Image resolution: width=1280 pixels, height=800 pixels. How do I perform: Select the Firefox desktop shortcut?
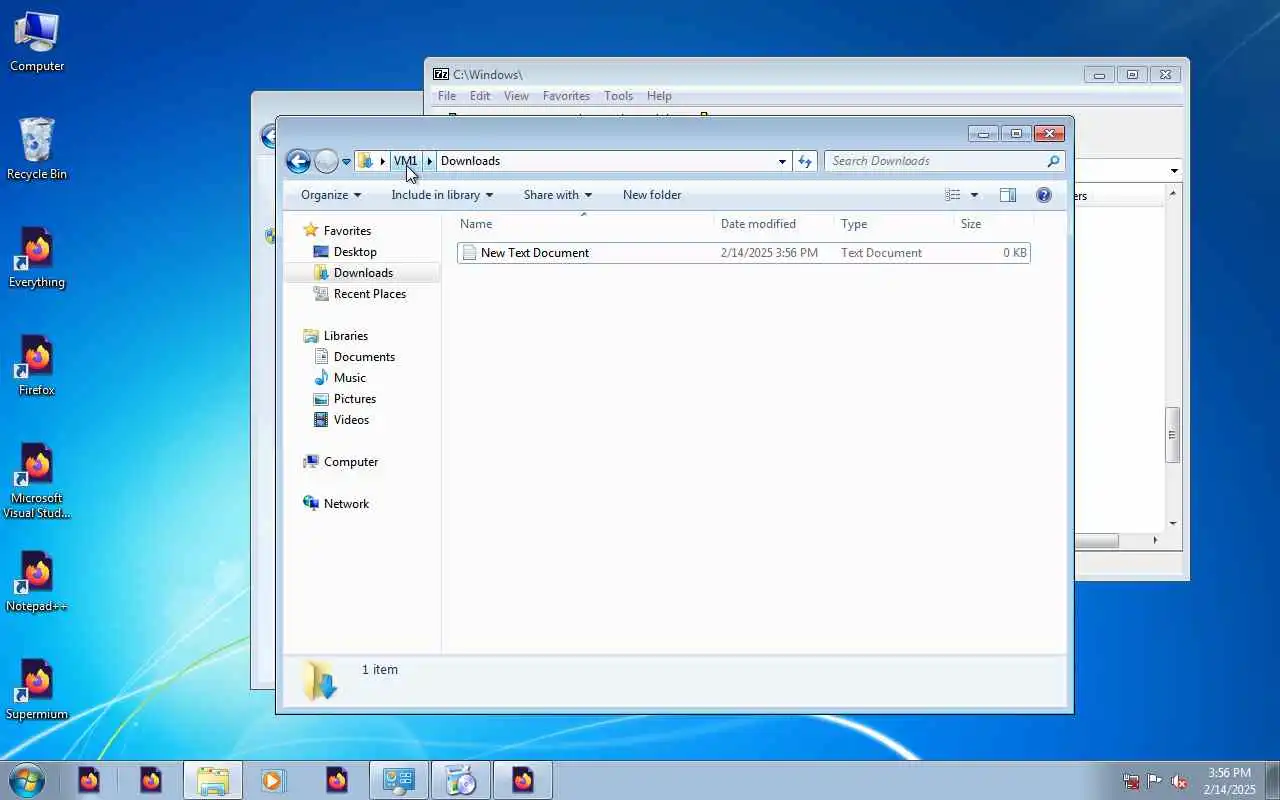pyautogui.click(x=37, y=365)
